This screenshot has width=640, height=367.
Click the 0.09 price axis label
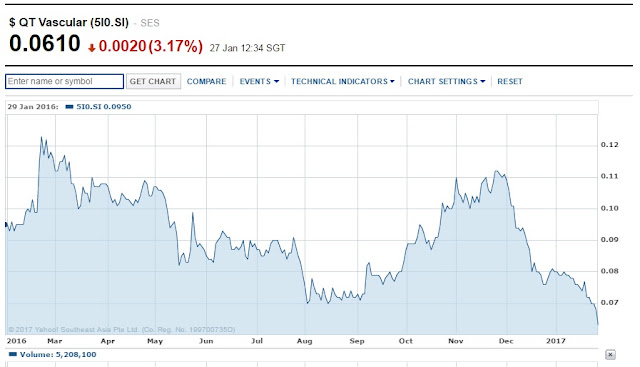609,240
